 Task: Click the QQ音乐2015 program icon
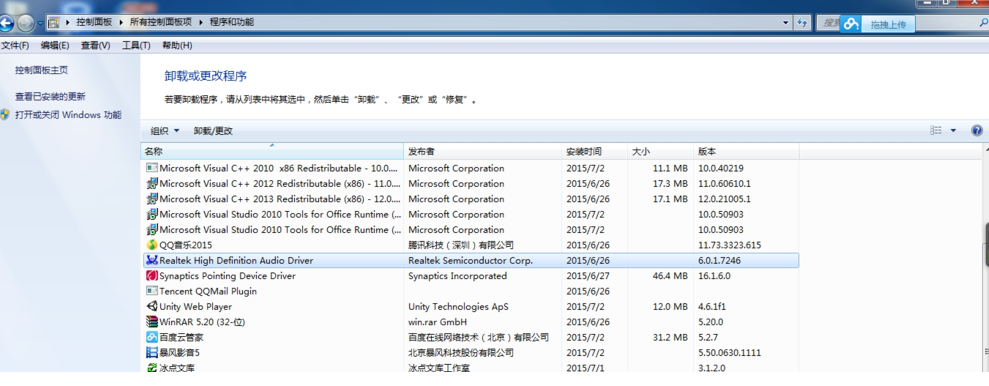click(151, 245)
